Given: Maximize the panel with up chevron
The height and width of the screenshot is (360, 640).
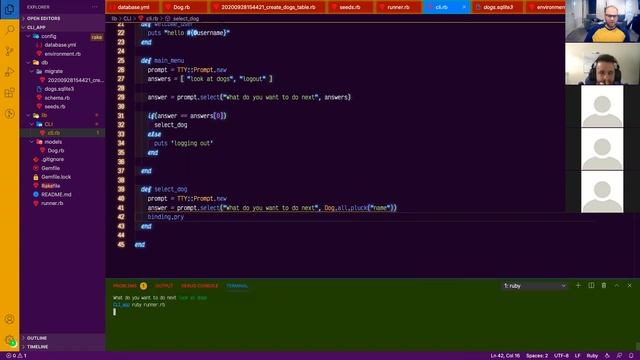Looking at the screenshot, I should click(617, 286).
